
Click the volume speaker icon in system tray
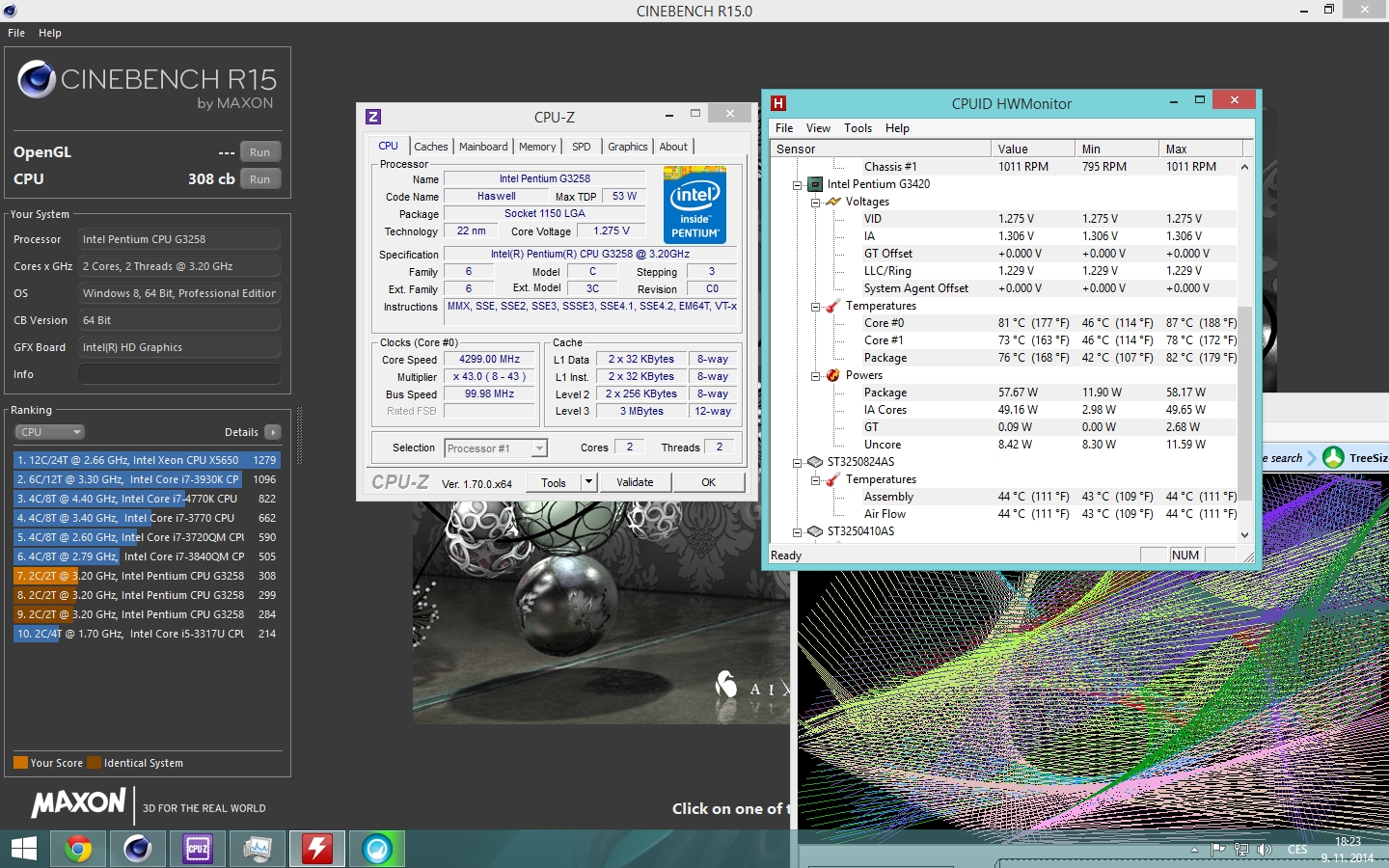click(x=1265, y=850)
